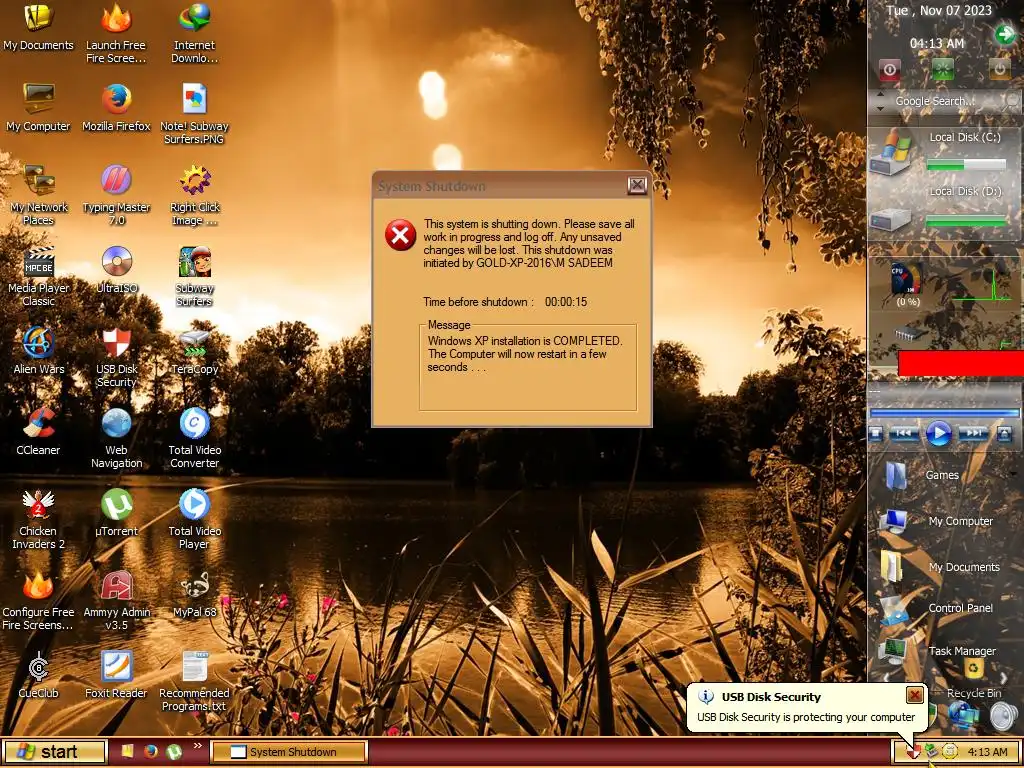
Task: Open Web Navigation globe icon
Action: click(116, 438)
